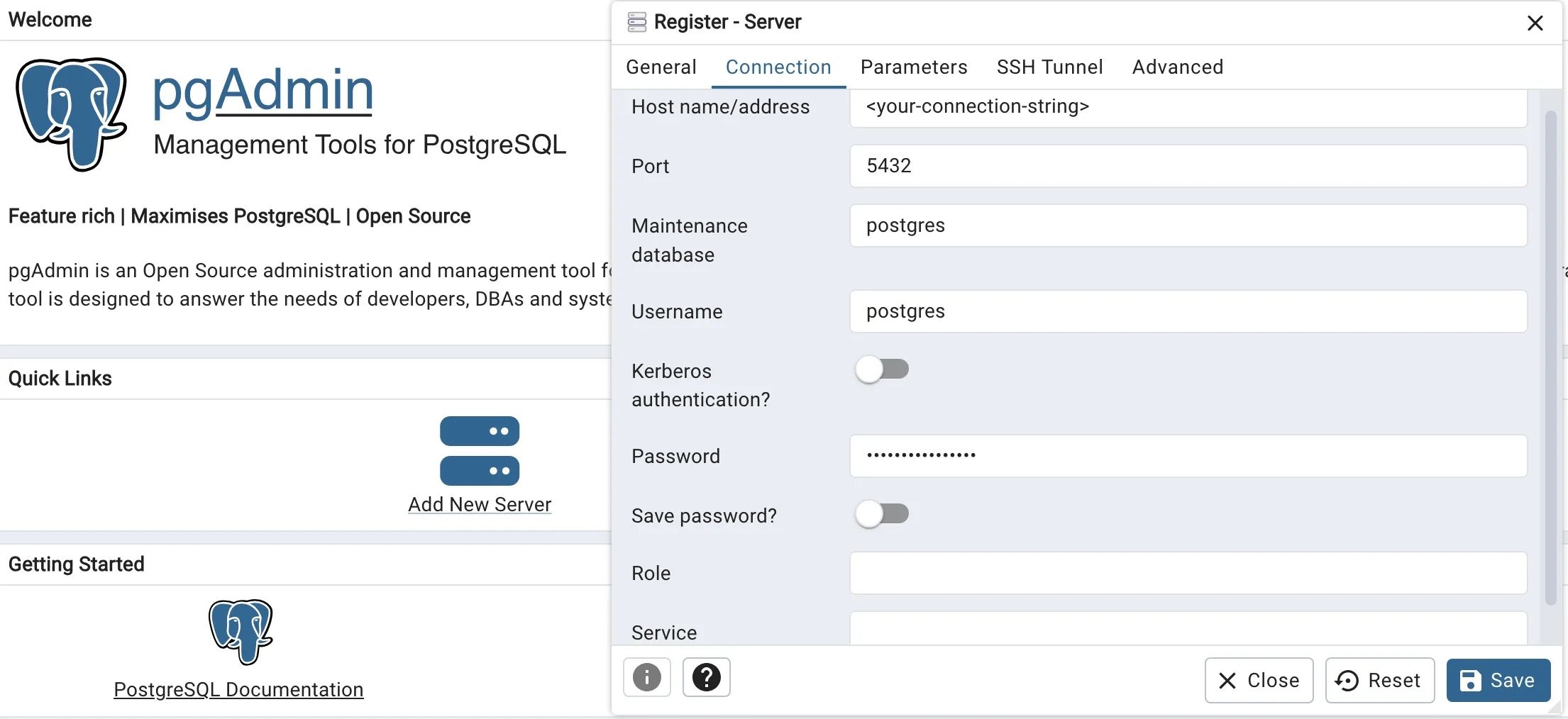Click the empty Role field
Screen dimensions: 1568x719
[1188, 573]
